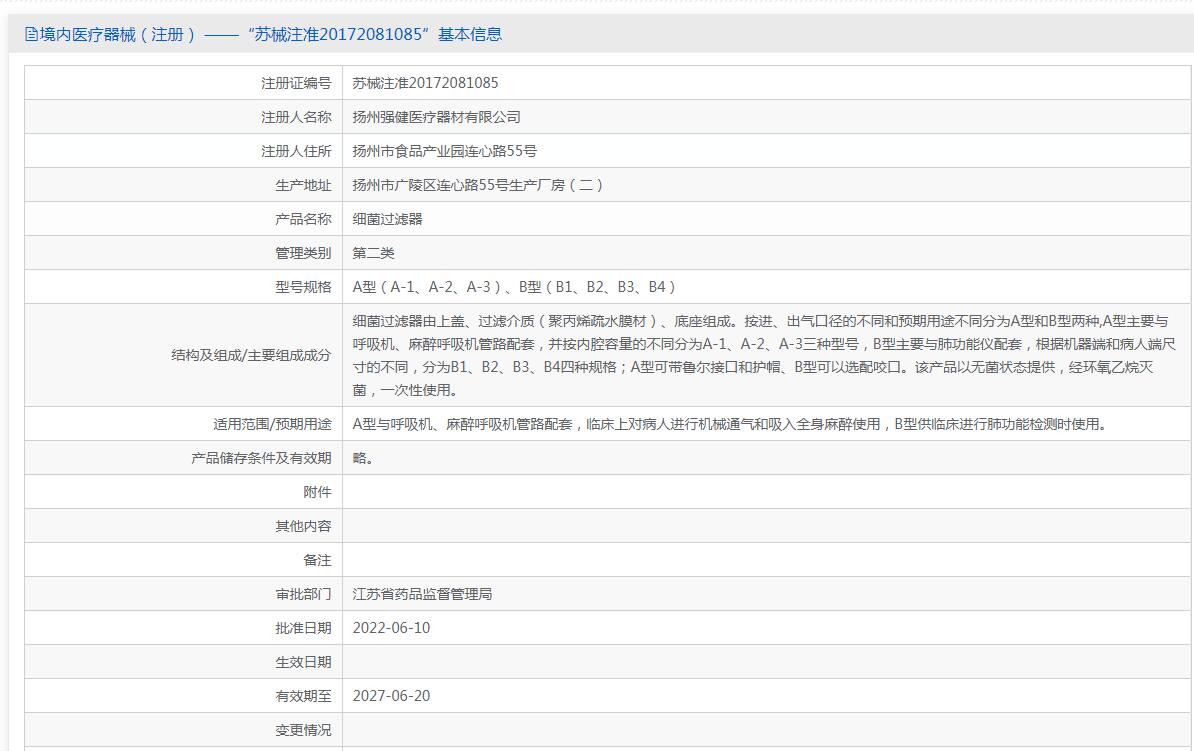The height and width of the screenshot is (751, 1194).
Task: Click production address 扬州市广陵区连心路55号生产厂房（二）
Action: click(478, 185)
